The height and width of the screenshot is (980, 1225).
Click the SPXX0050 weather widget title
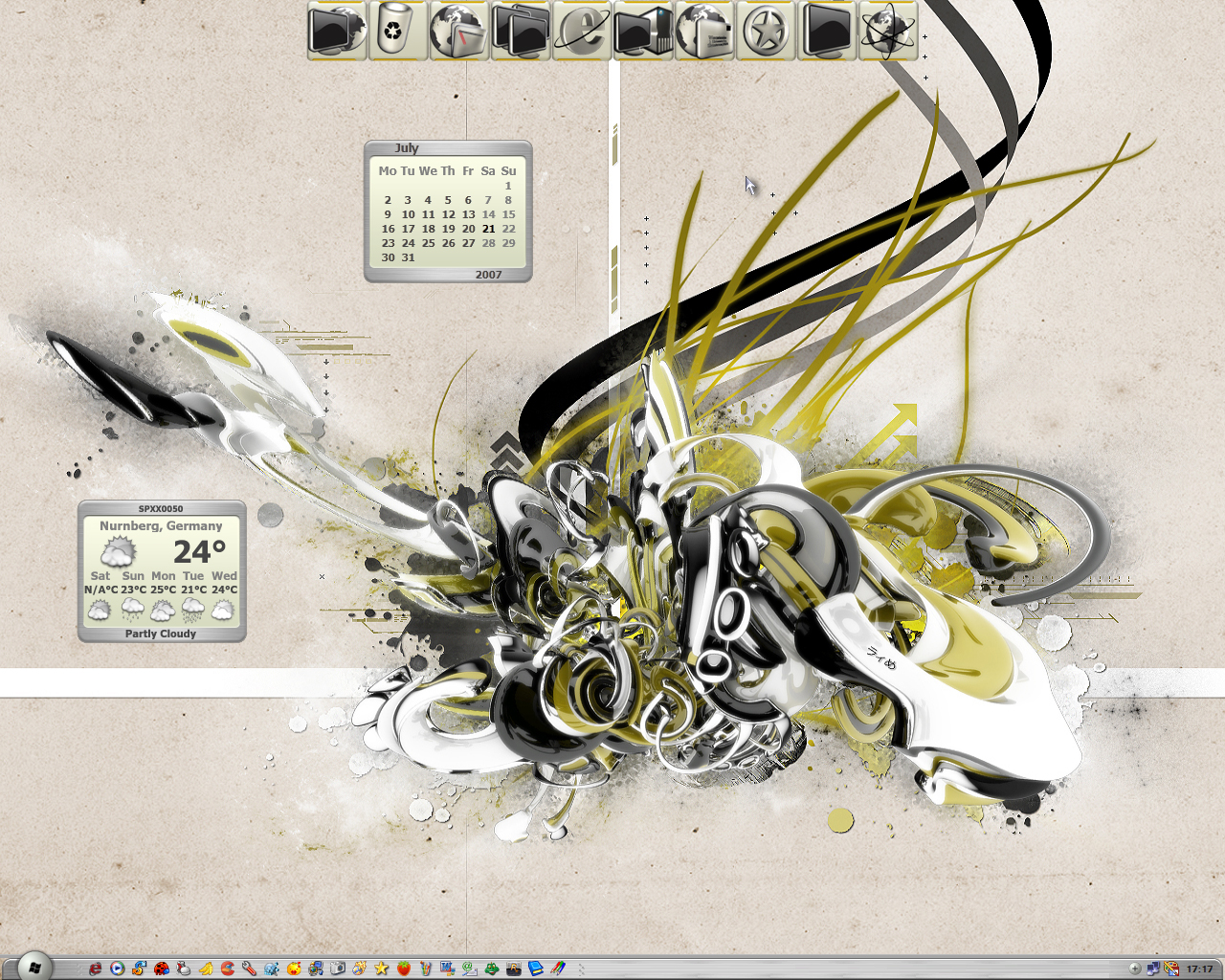(161, 509)
